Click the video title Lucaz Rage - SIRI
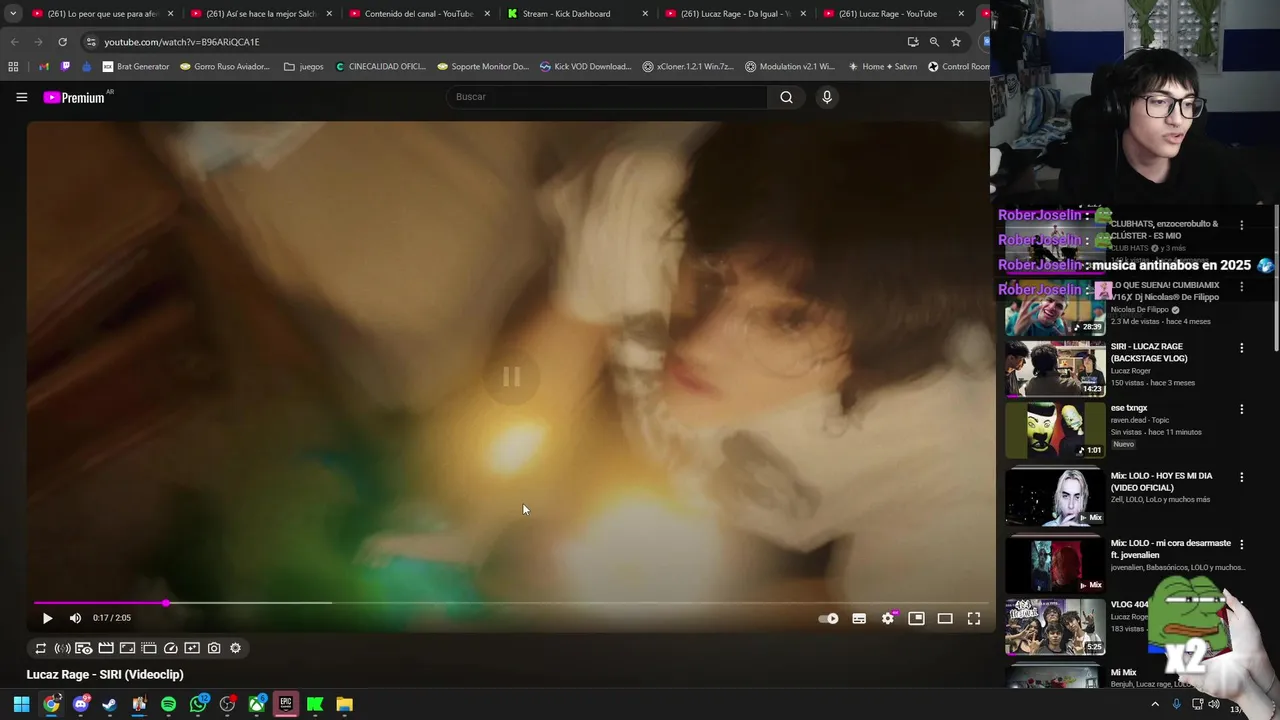The width and height of the screenshot is (1280, 720). tap(105, 675)
